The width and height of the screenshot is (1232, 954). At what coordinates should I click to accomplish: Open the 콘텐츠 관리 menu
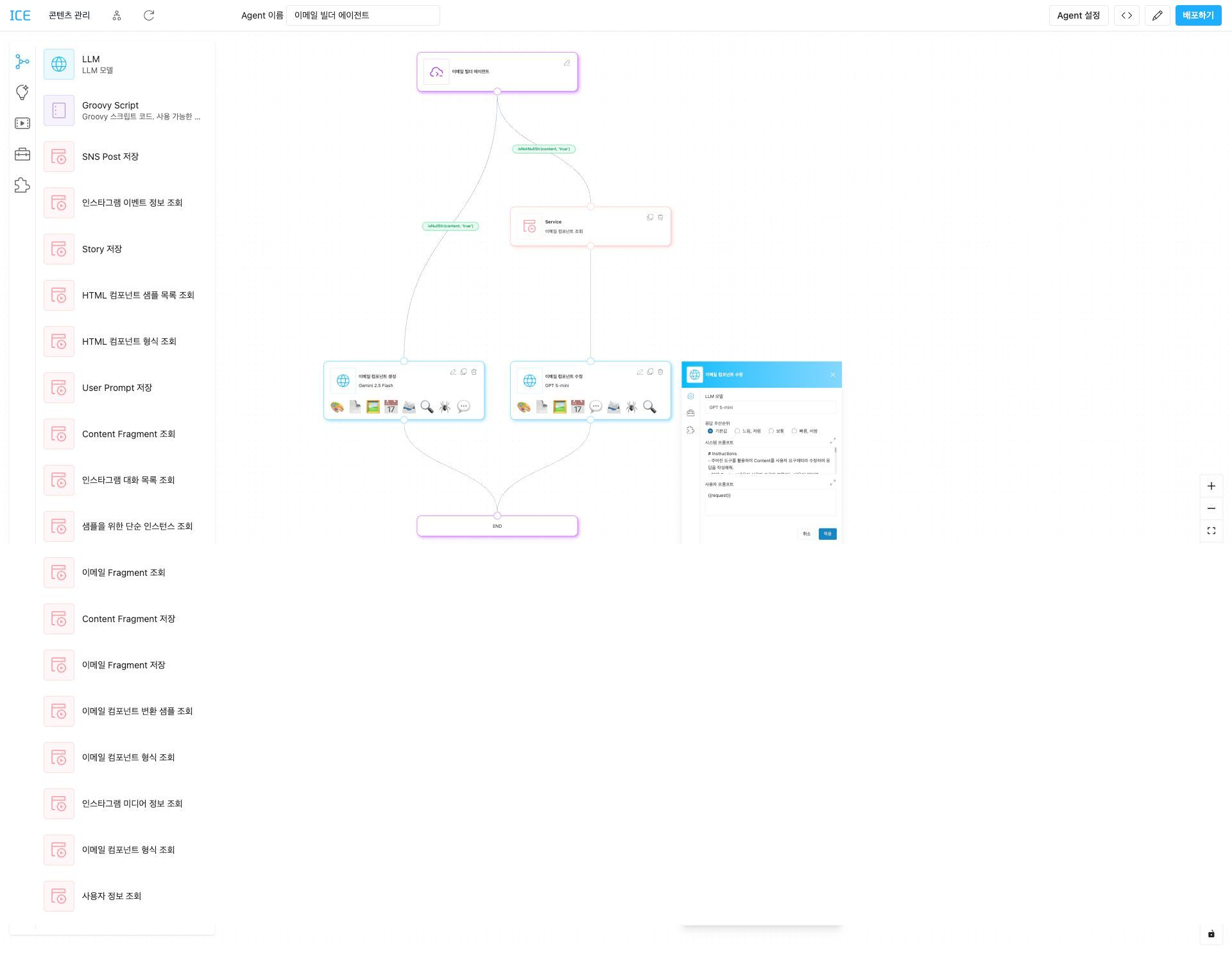pyautogui.click(x=69, y=15)
